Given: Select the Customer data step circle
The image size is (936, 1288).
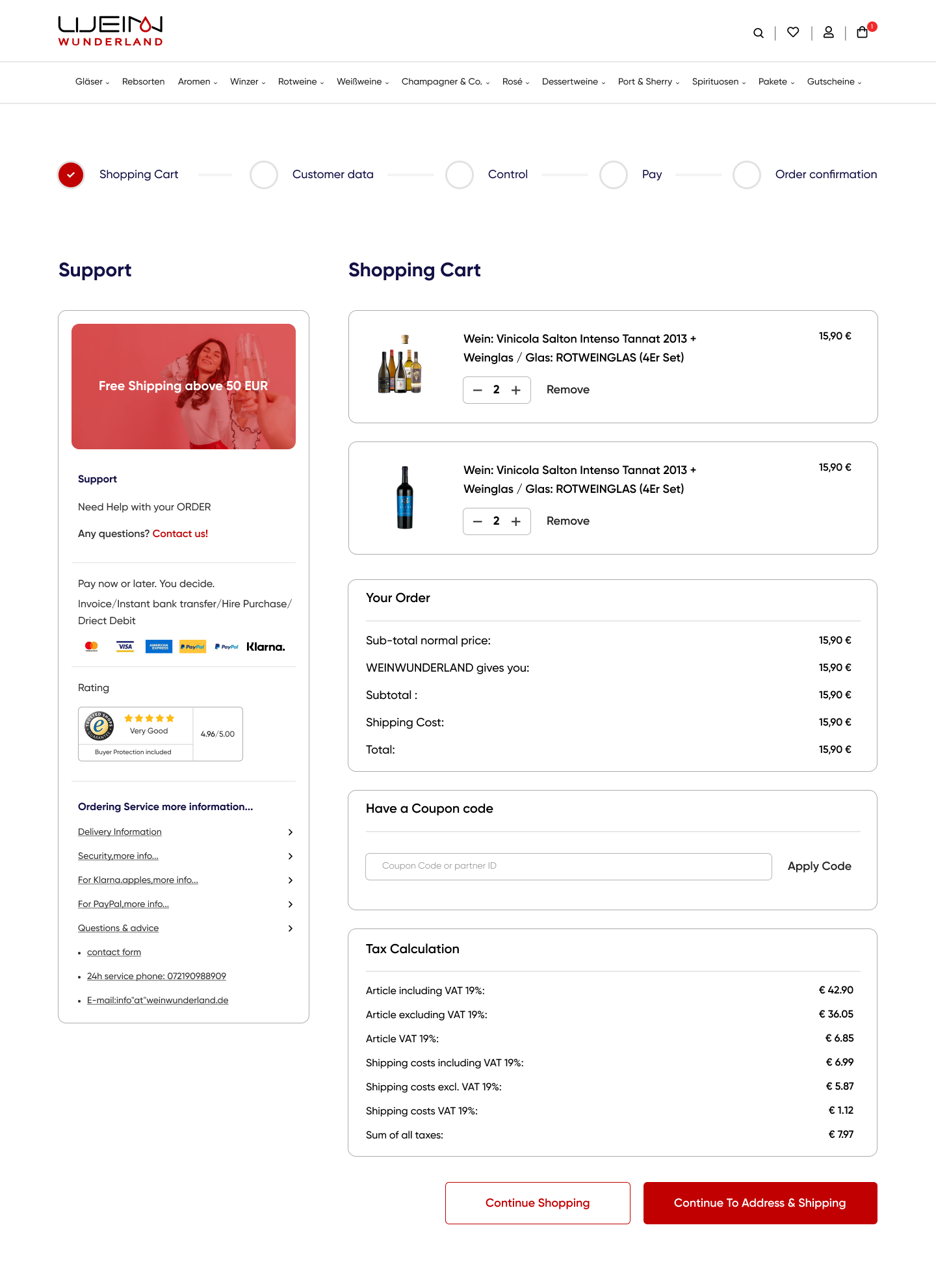Looking at the screenshot, I should [x=264, y=175].
